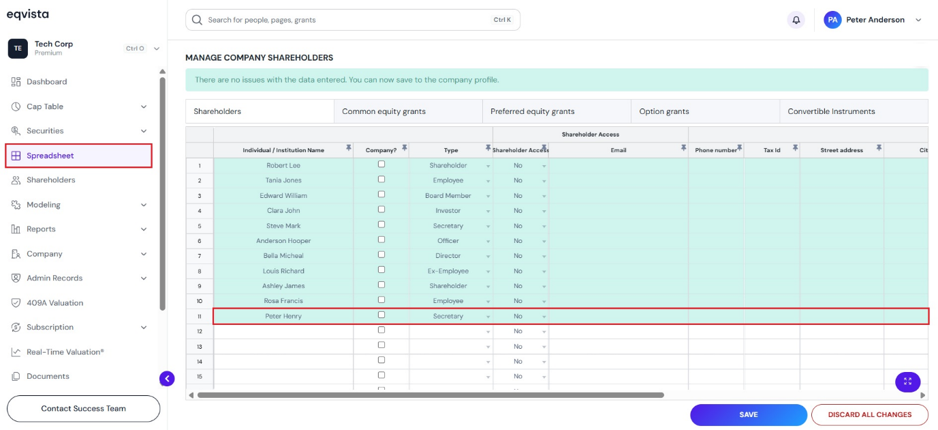
Task: Pin the Company? column
Action: pyautogui.click(x=404, y=148)
